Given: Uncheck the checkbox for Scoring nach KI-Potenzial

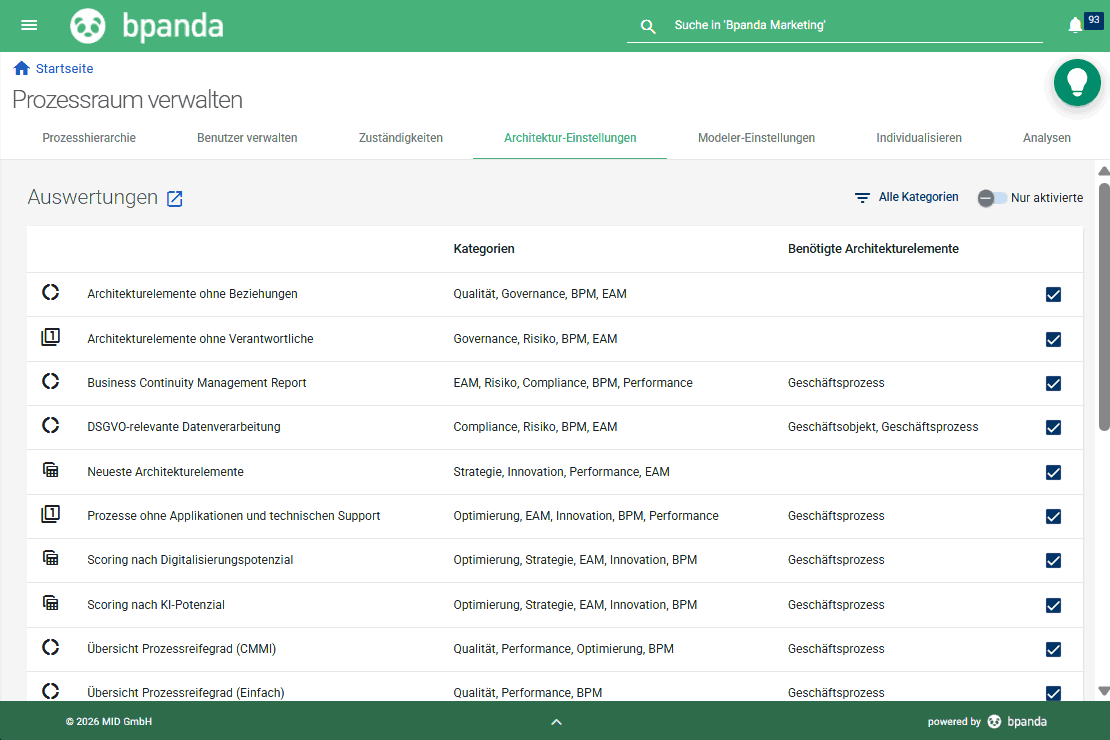Looking at the screenshot, I should pos(1053,605).
